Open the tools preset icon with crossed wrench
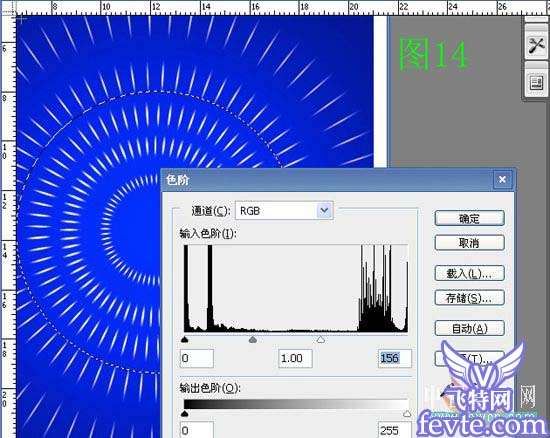Image resolution: width=550 pixels, height=438 pixels. pos(536,45)
